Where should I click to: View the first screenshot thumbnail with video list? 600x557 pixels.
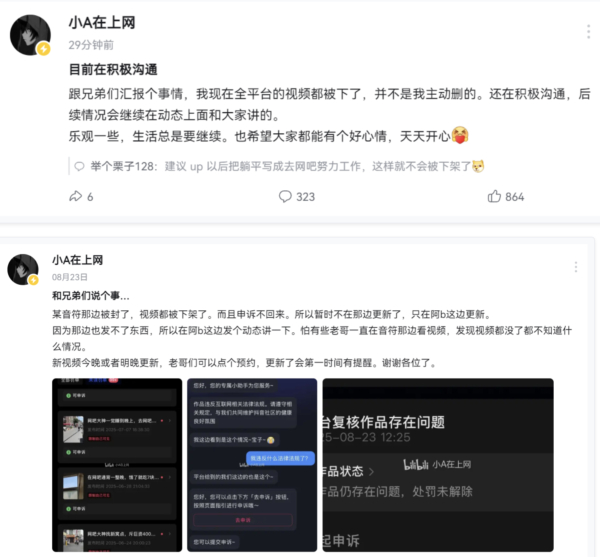(x=117, y=465)
